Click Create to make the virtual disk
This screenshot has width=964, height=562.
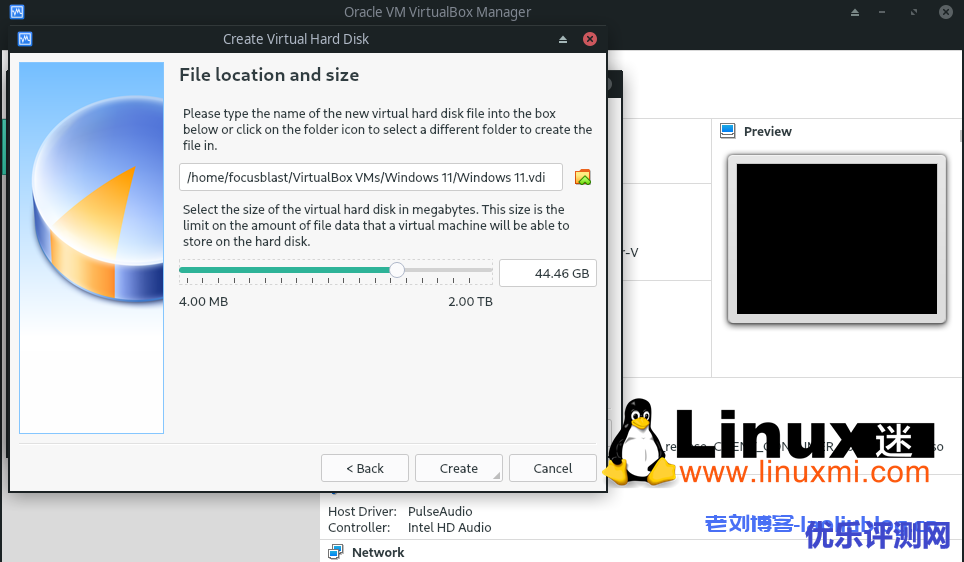459,468
